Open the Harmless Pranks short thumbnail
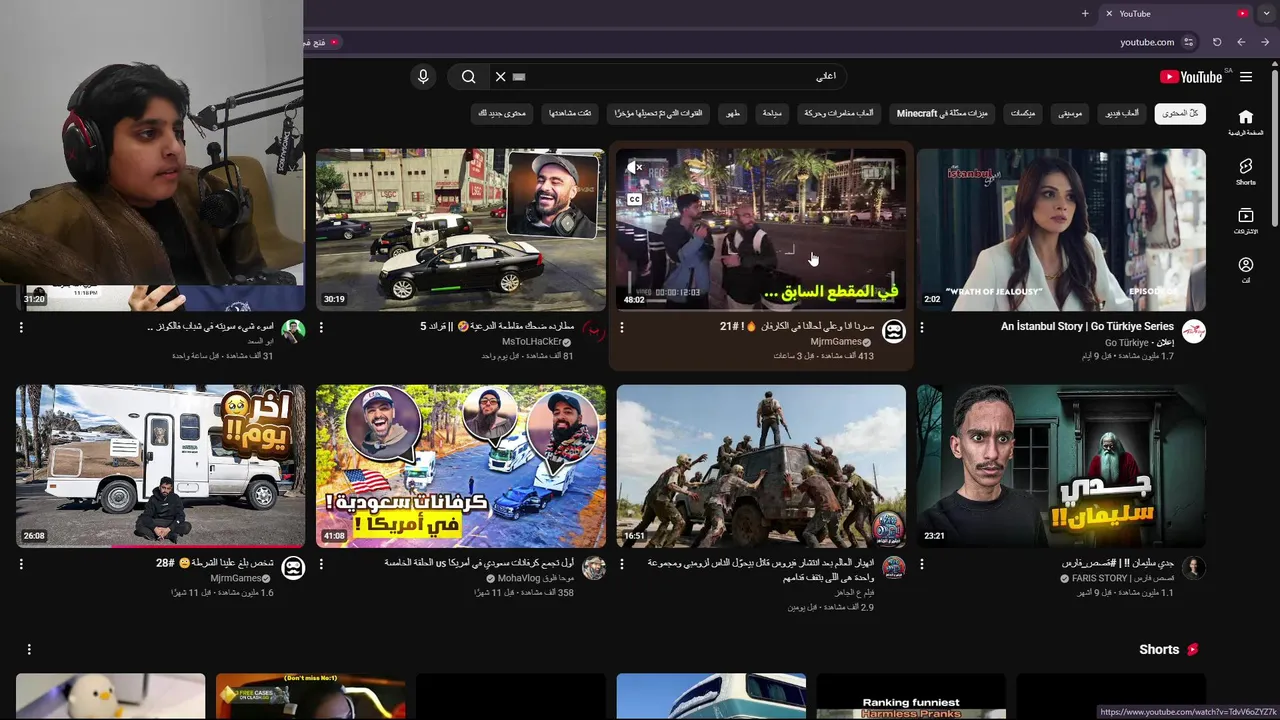Image resolution: width=1280 pixels, height=720 pixels. [x=911, y=696]
